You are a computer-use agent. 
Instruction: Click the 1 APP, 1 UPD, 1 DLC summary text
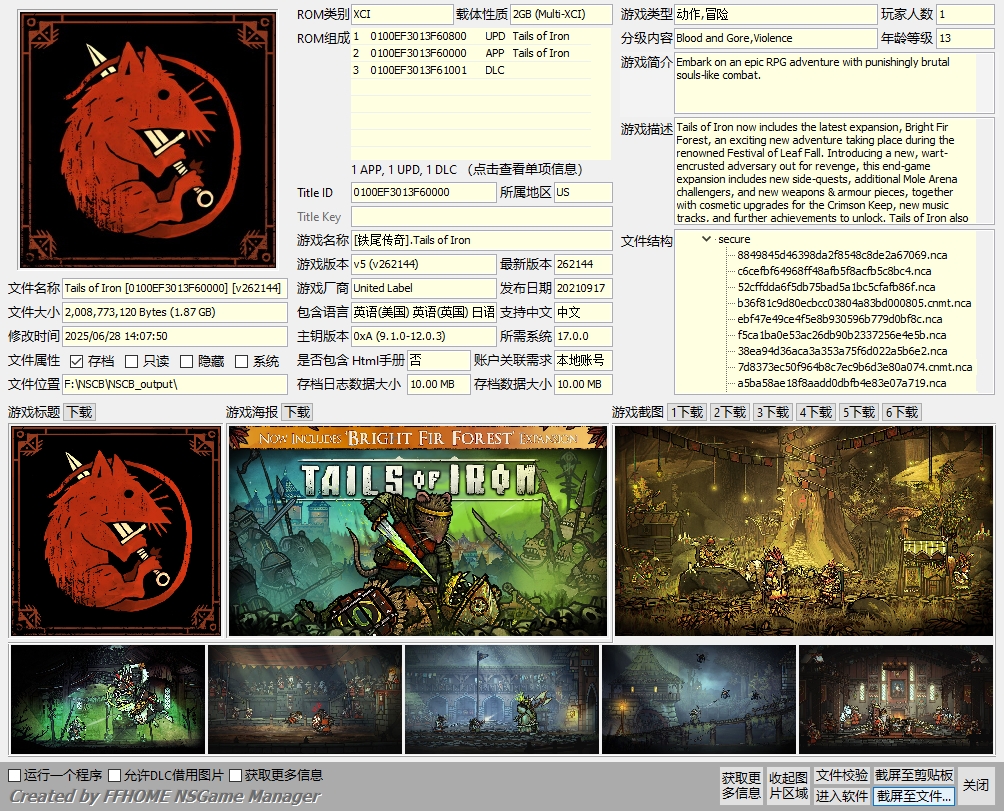click(404, 170)
